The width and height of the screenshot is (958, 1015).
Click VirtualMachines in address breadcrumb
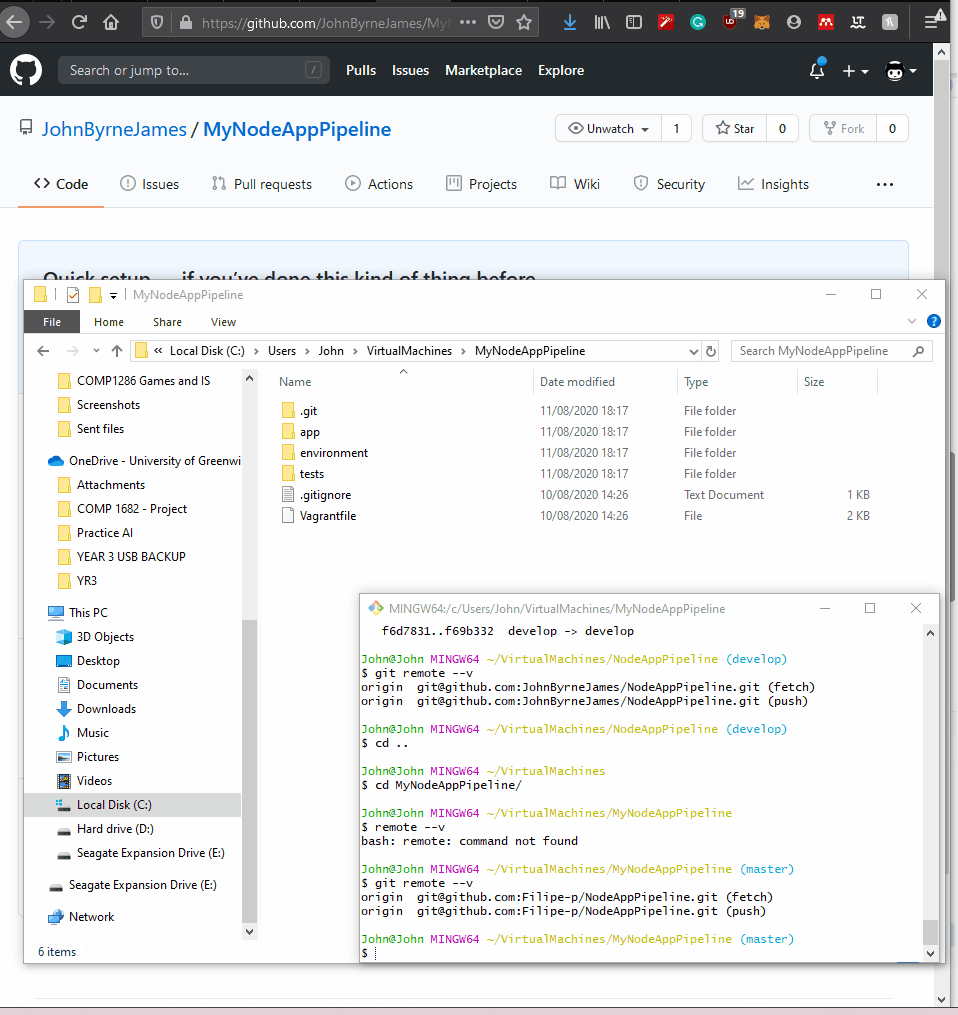(x=409, y=351)
